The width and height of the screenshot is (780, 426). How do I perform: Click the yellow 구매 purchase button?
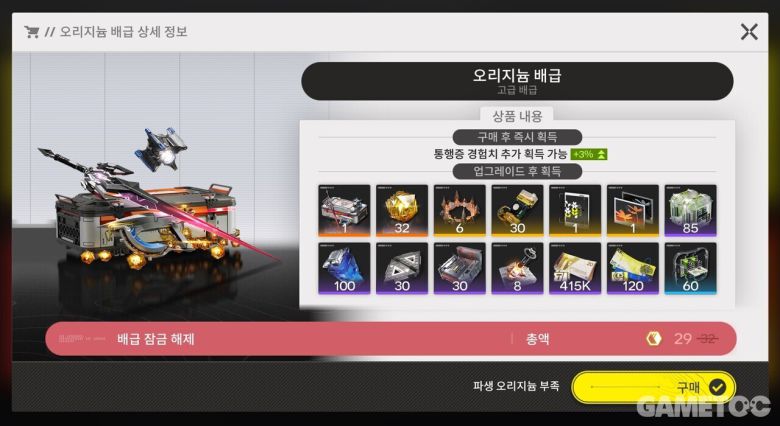click(654, 387)
